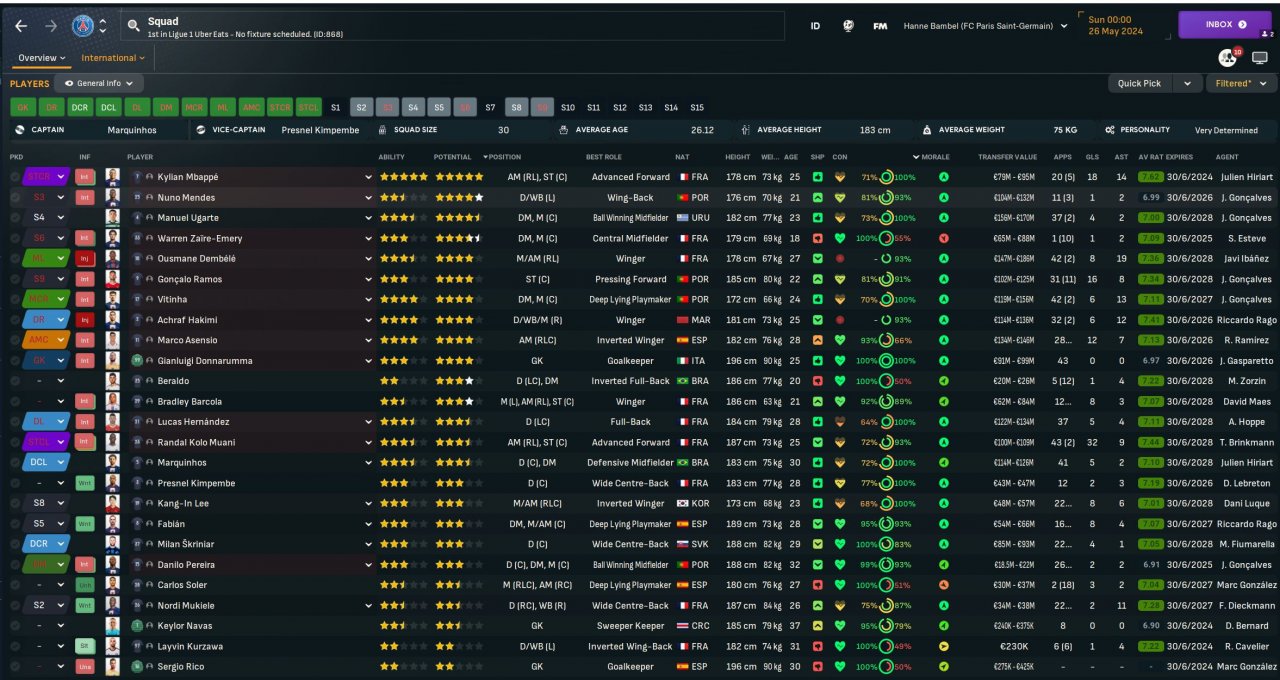Tick the selection circle for Sergio Rico
Viewport: 1280px width, 680px height.
click(x=15, y=667)
